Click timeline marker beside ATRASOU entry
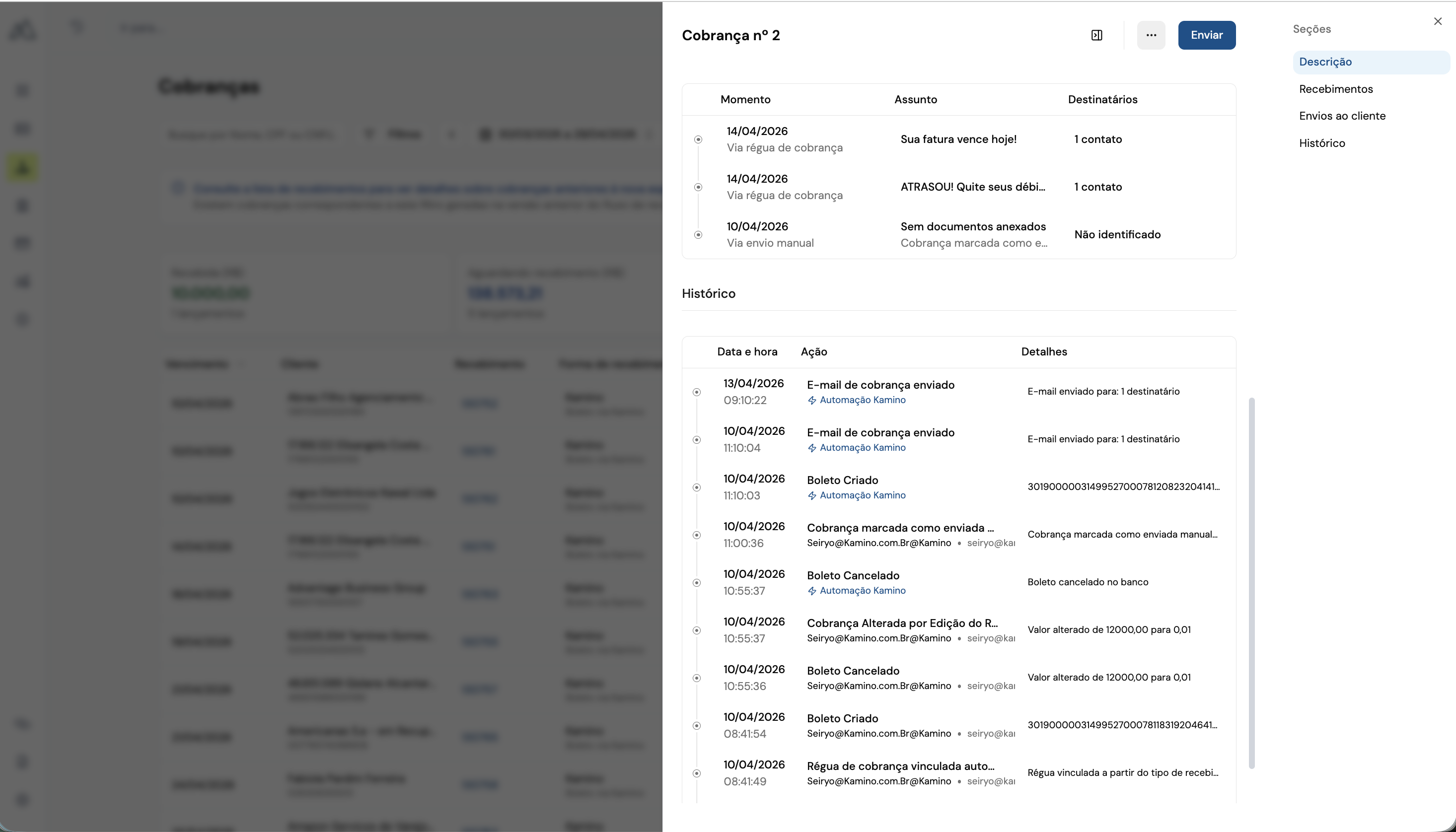The image size is (1456, 832). 698,187
